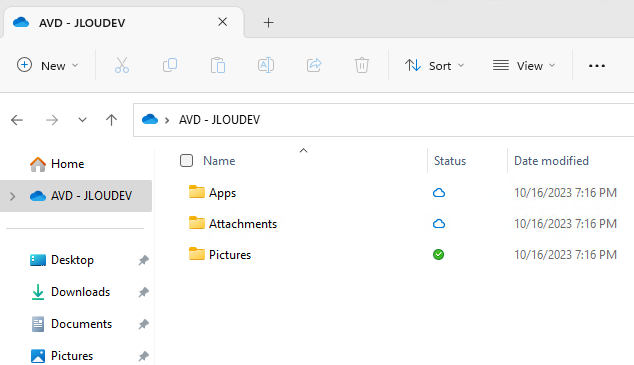Viewport: 634px width, 365px height.
Task: Click the Cut scissors icon
Action: (x=122, y=65)
